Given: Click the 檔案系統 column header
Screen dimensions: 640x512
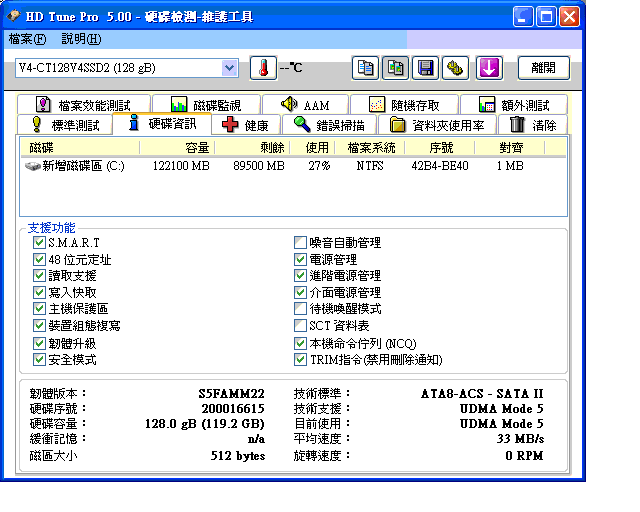Looking at the screenshot, I should click(x=370, y=147).
